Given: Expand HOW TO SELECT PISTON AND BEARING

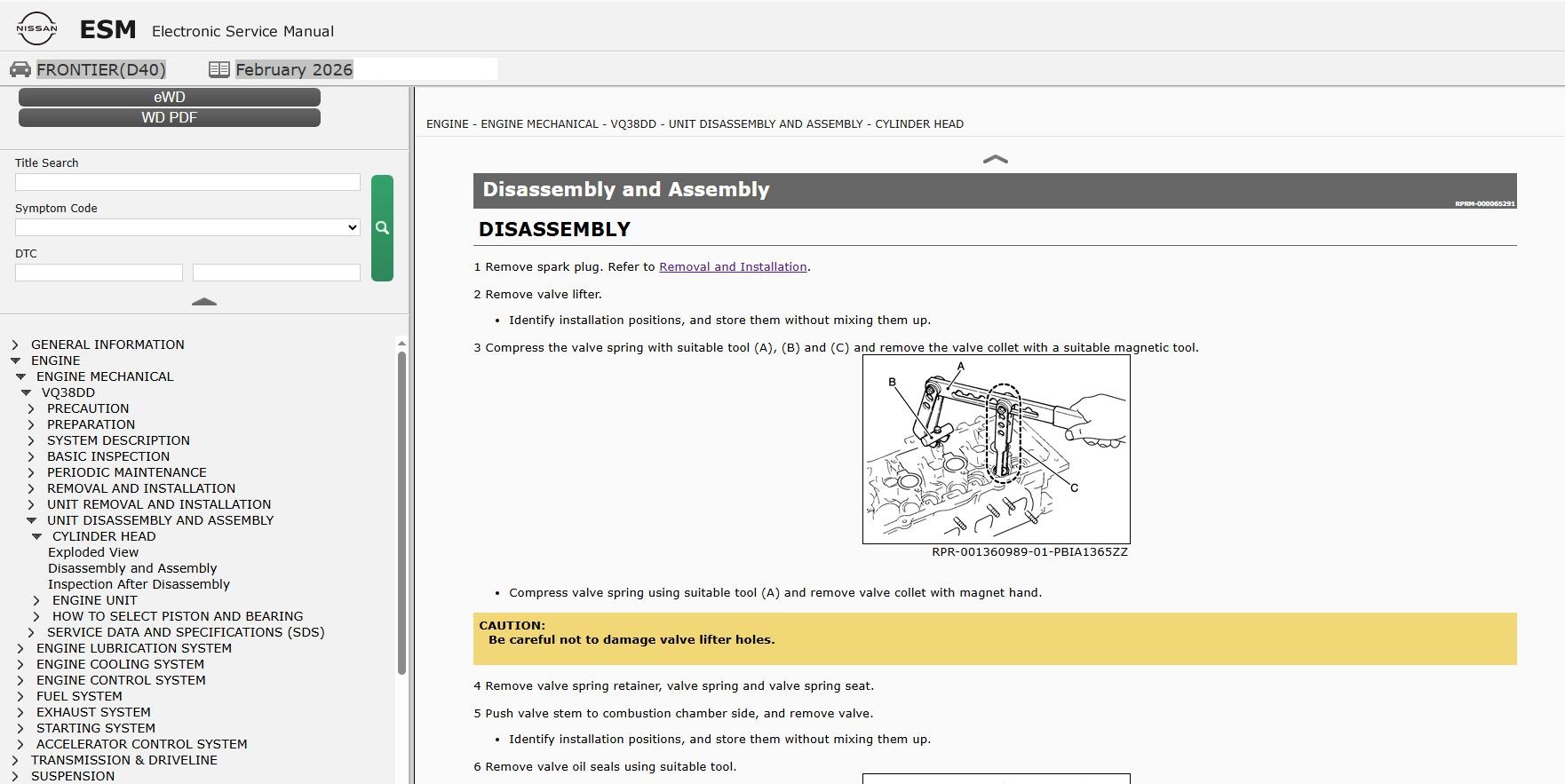Looking at the screenshot, I should click(36, 616).
